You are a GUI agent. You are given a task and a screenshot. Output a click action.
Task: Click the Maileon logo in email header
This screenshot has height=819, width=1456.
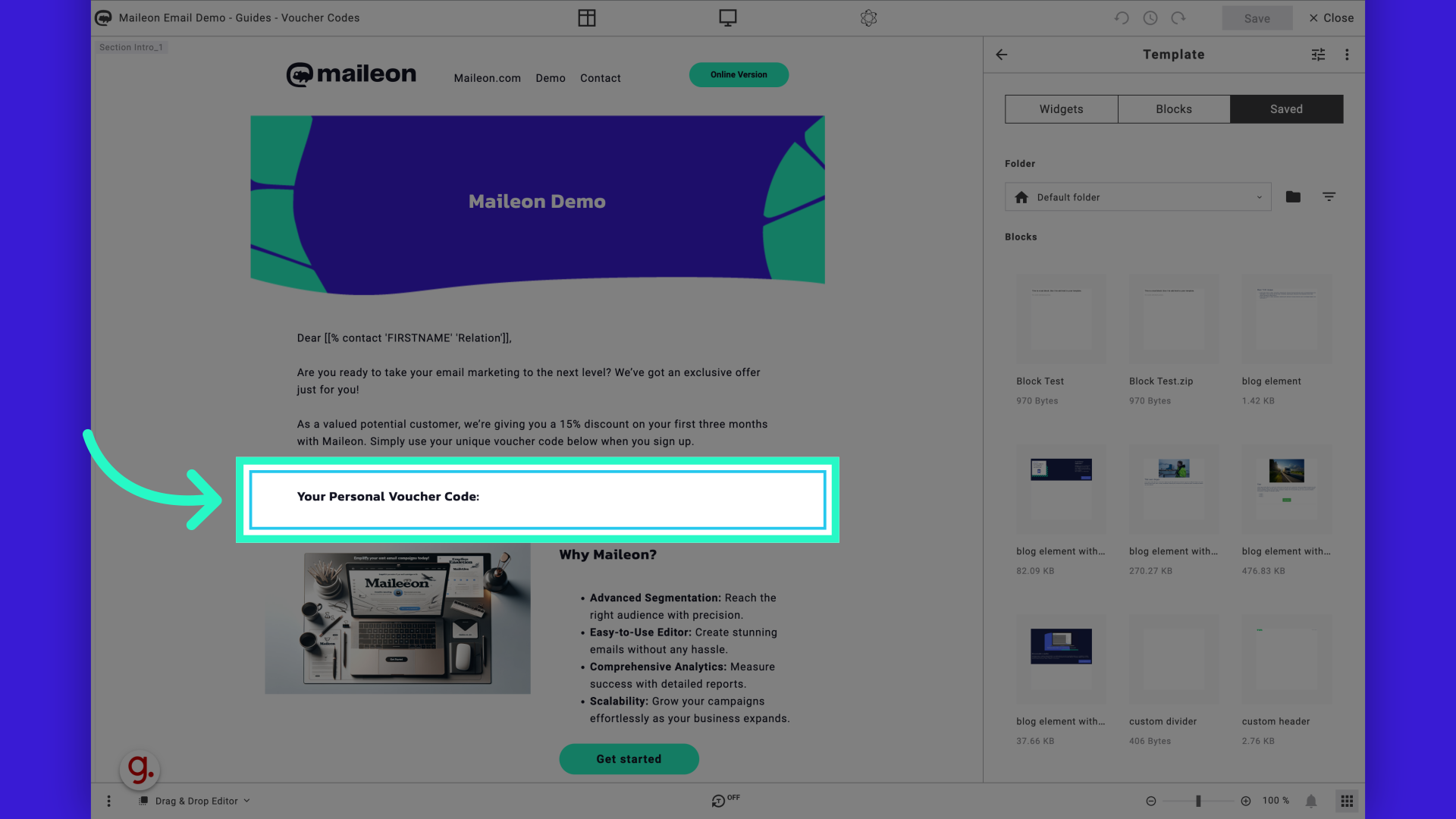(x=351, y=74)
